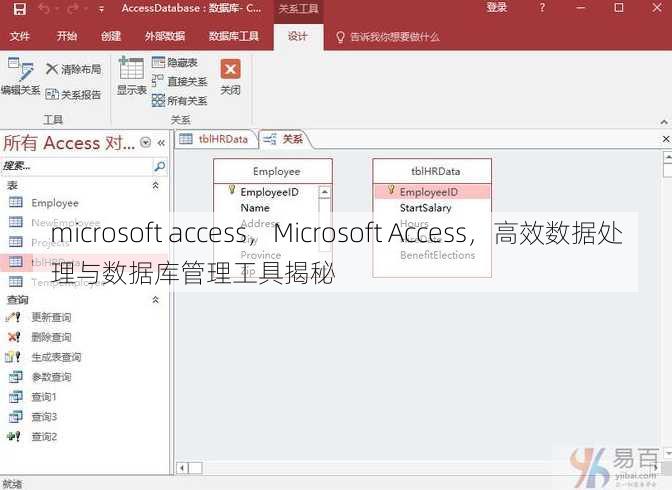Click 关系报告 in the ribbon
This screenshot has width=672, height=490.
coord(73,94)
